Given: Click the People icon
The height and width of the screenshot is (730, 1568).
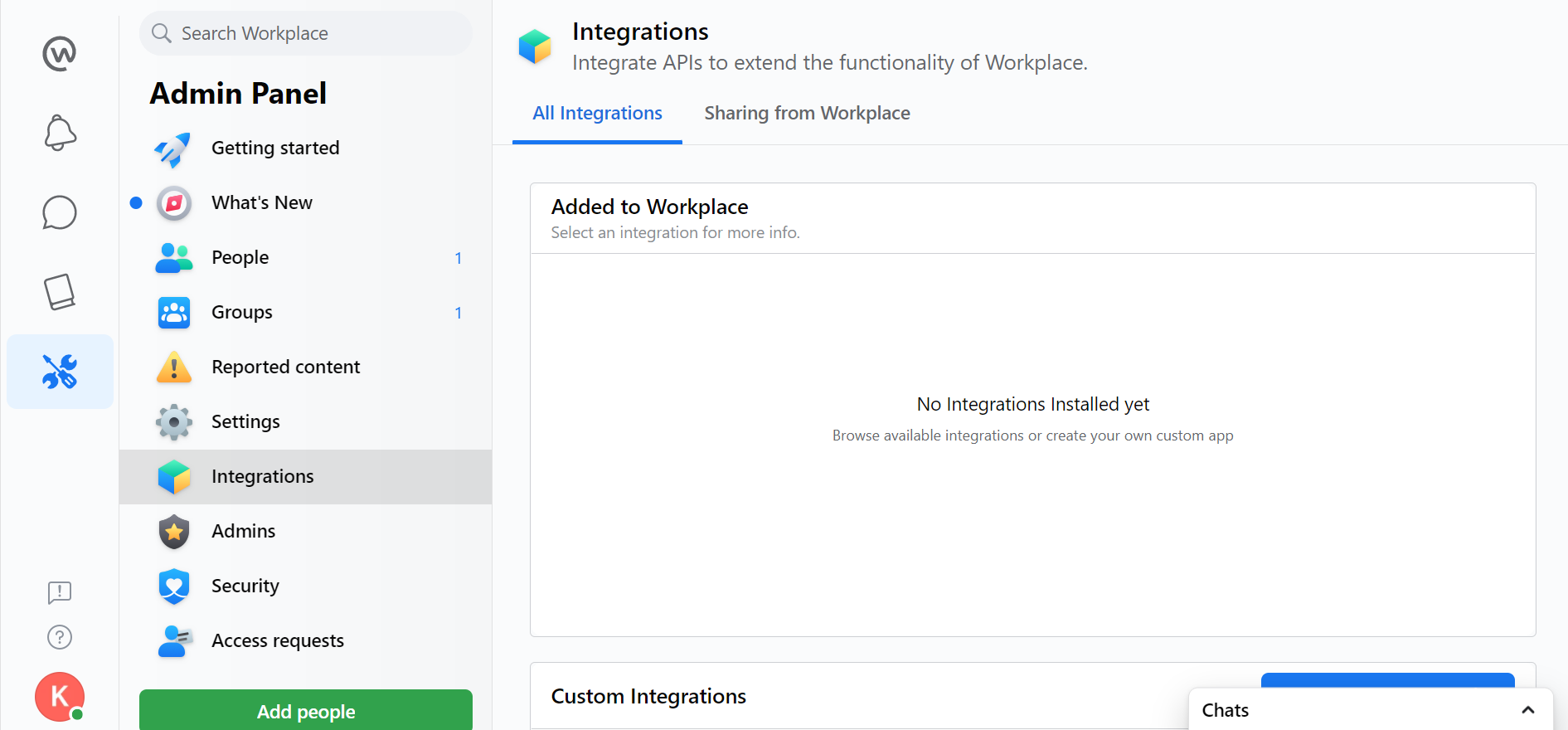Looking at the screenshot, I should (174, 258).
